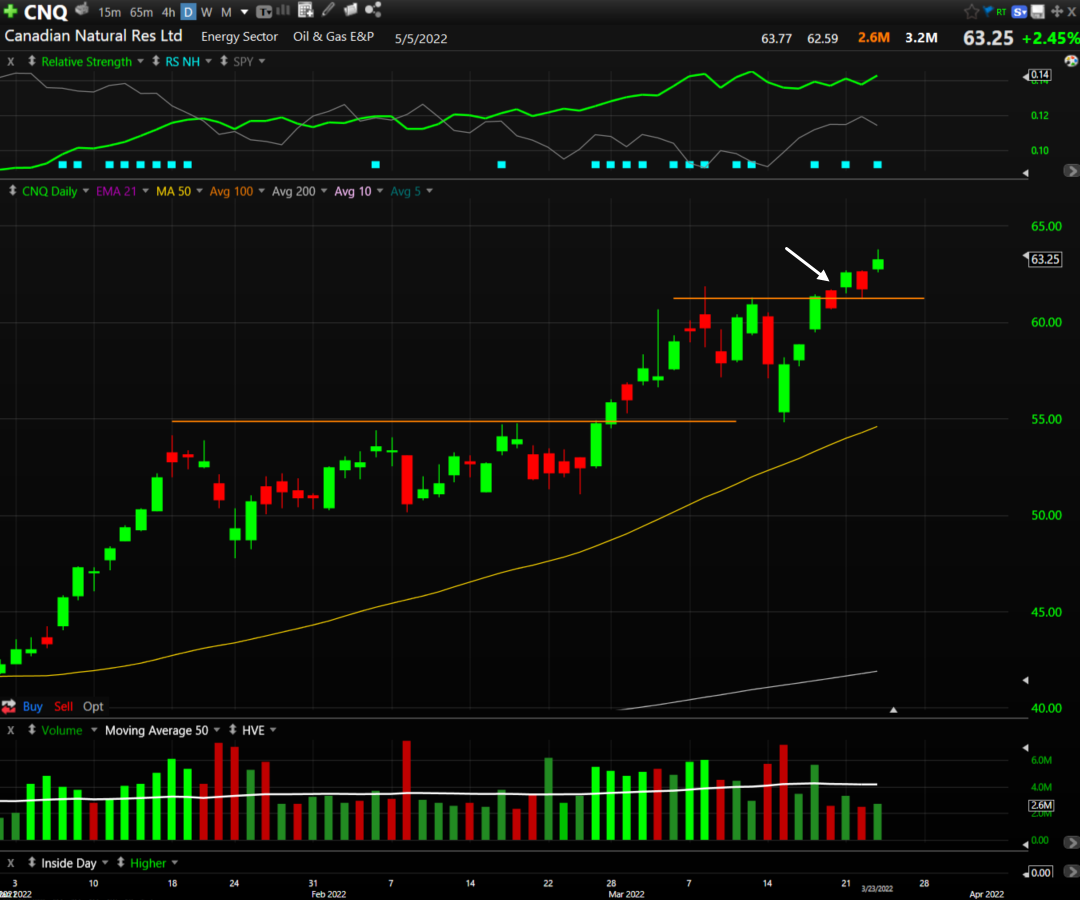Open the Volume indicator dropdown

pyautogui.click(x=94, y=729)
